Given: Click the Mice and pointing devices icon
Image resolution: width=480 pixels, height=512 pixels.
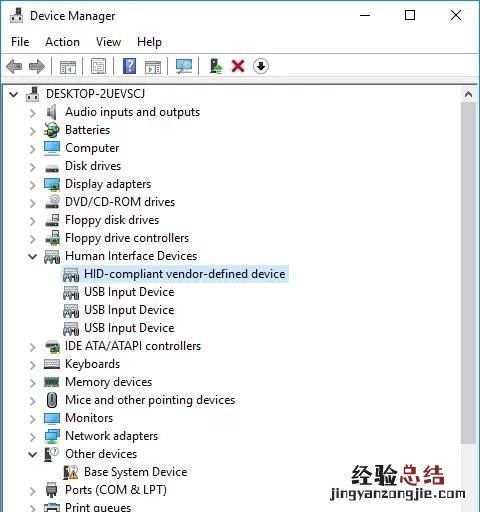Looking at the screenshot, I should click(x=52, y=400).
